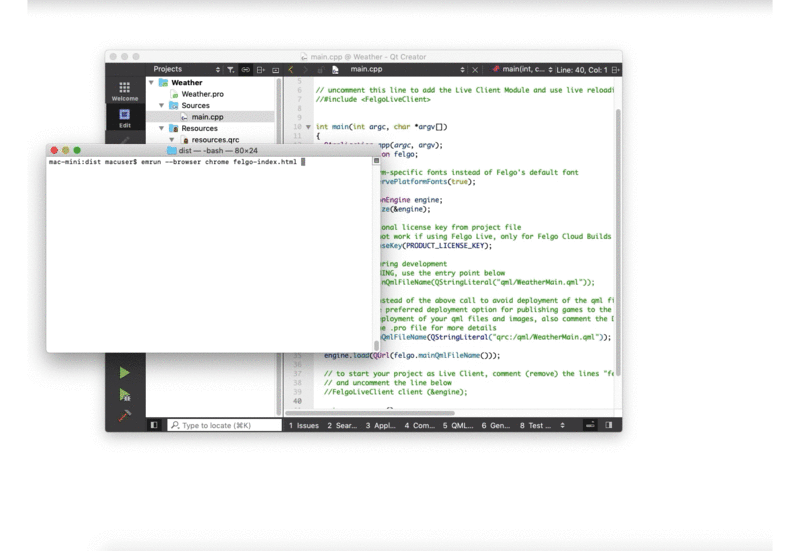Open the output panes selector arrows
This screenshot has height=551, width=800.
pos(562,425)
